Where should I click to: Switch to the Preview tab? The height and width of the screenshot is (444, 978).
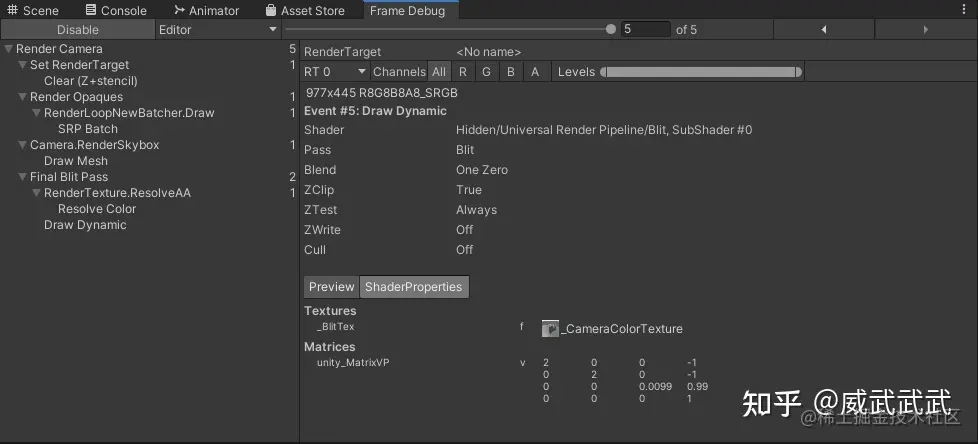331,287
